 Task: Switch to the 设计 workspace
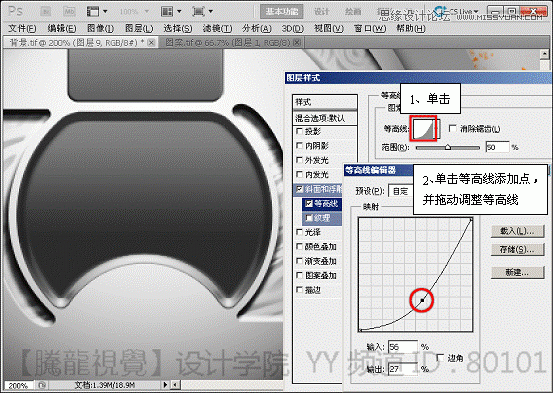(321, 12)
